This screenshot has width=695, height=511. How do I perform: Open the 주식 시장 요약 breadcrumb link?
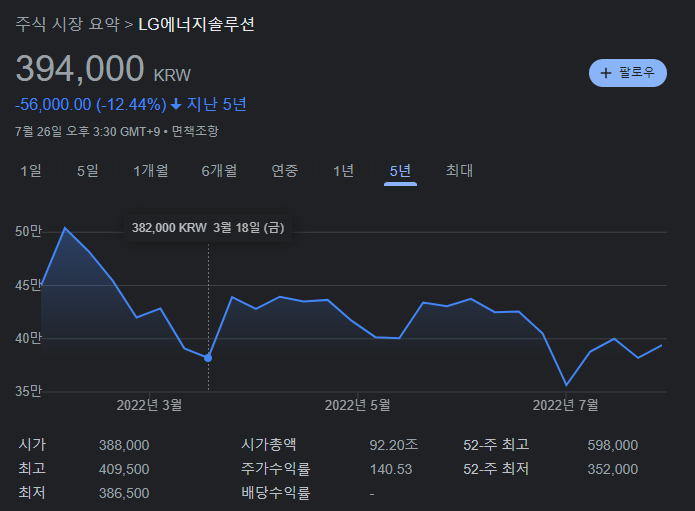[x=67, y=24]
